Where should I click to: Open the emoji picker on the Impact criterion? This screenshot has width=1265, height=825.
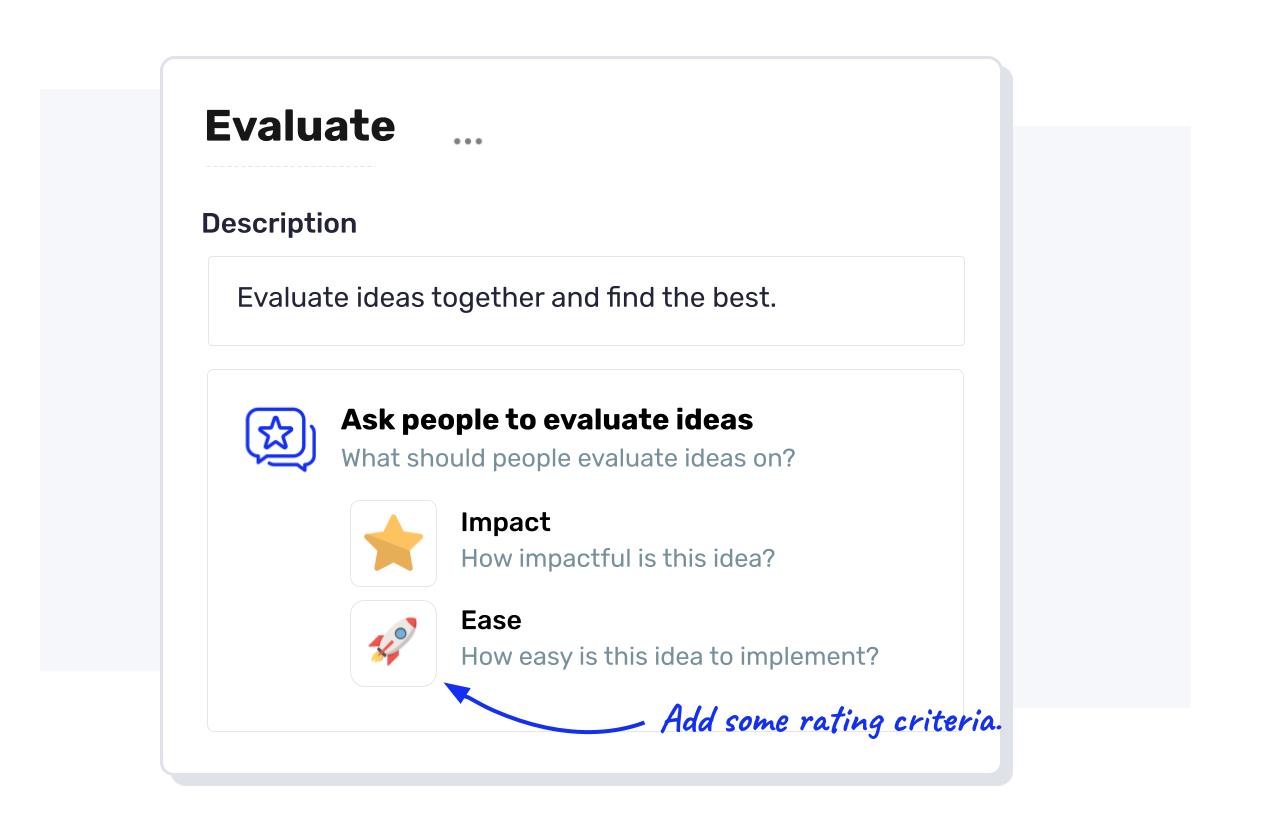tap(393, 543)
